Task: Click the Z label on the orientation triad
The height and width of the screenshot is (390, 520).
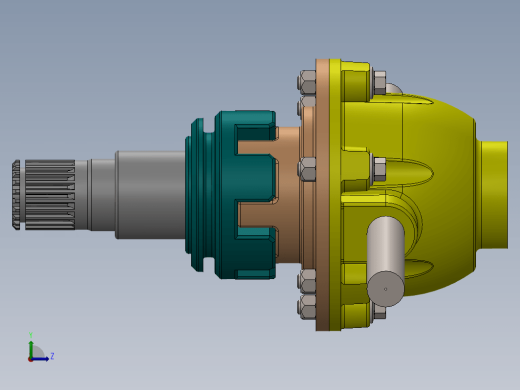Action: coord(52,356)
